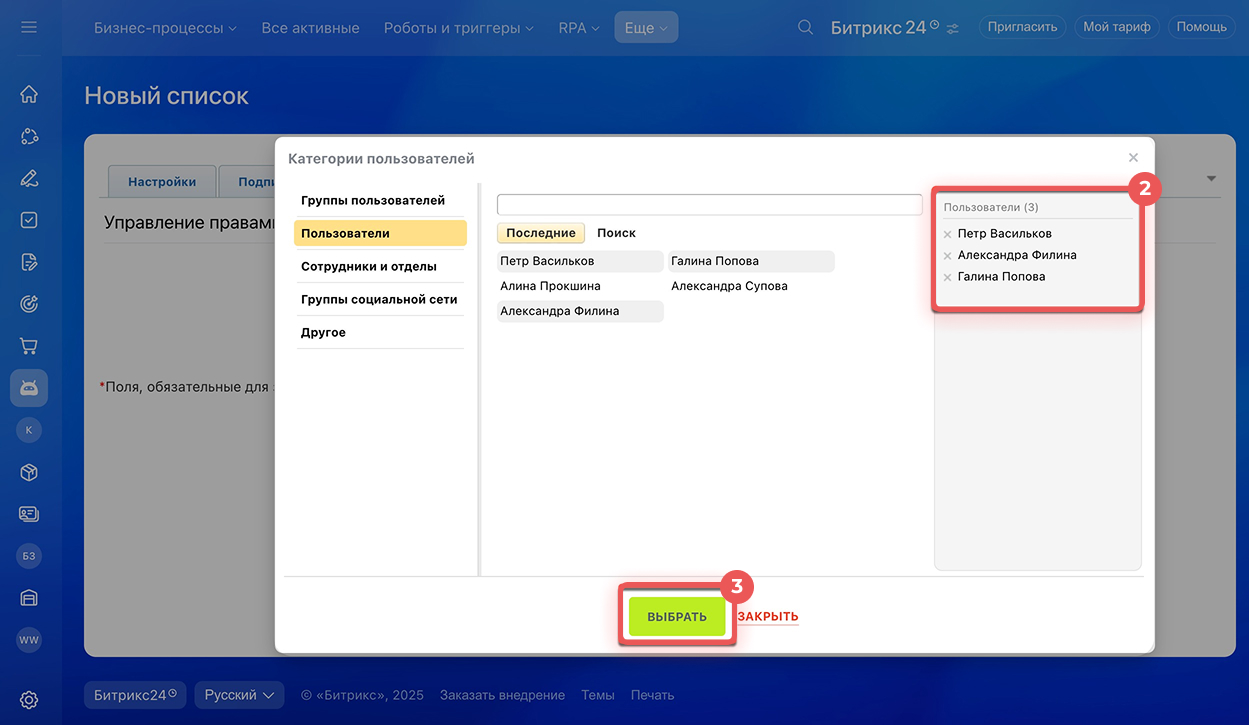Expand the Еще dropdown menu
The image size is (1249, 725).
[646, 28]
